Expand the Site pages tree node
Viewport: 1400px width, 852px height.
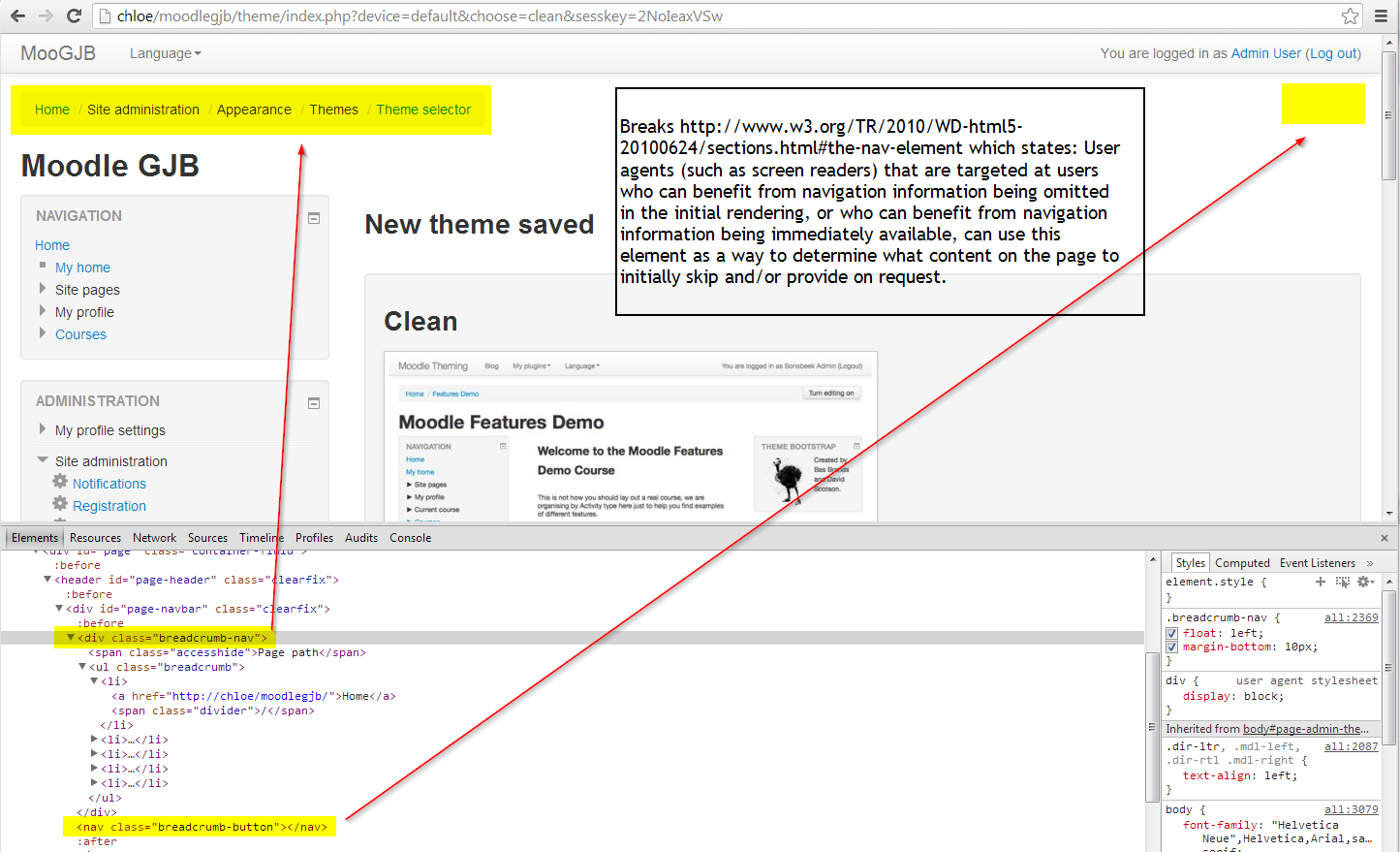(x=43, y=288)
